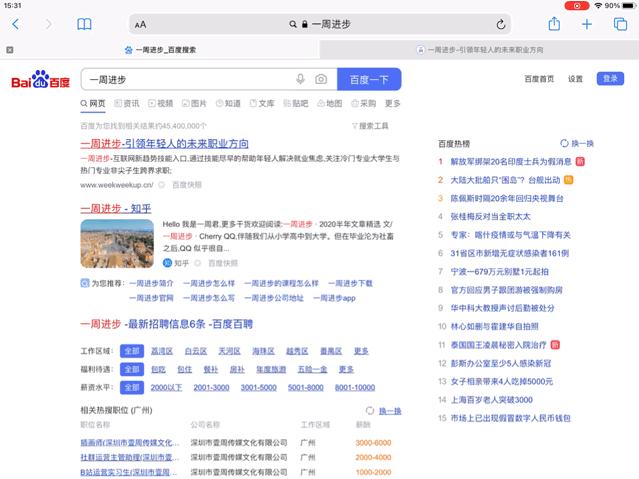Close the active Baidu search tab
The image size is (639, 479).
coord(10,50)
